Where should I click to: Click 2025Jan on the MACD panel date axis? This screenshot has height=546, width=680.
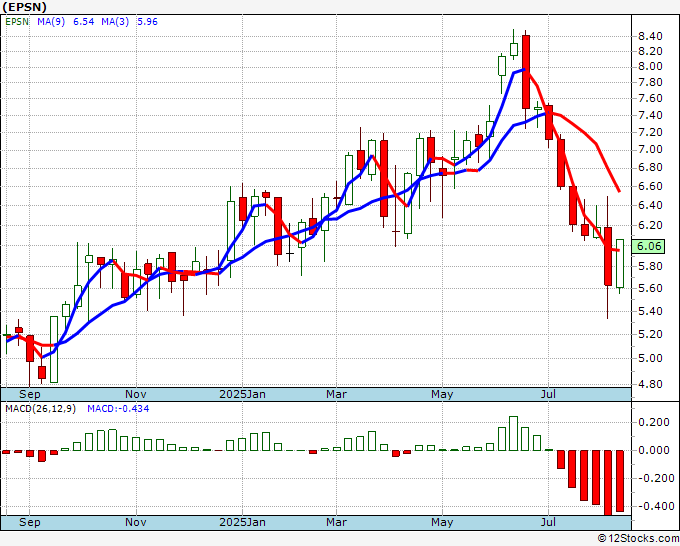pos(242,522)
